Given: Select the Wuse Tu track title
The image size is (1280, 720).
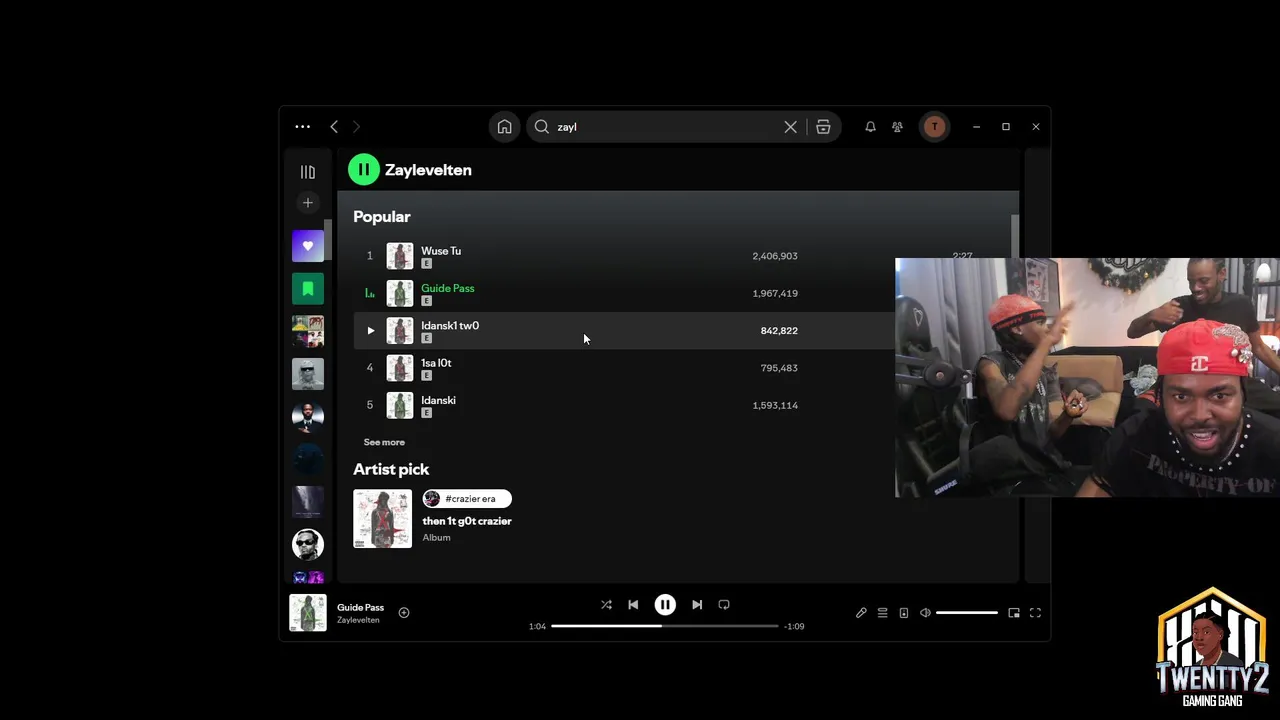Looking at the screenshot, I should pyautogui.click(x=441, y=251).
